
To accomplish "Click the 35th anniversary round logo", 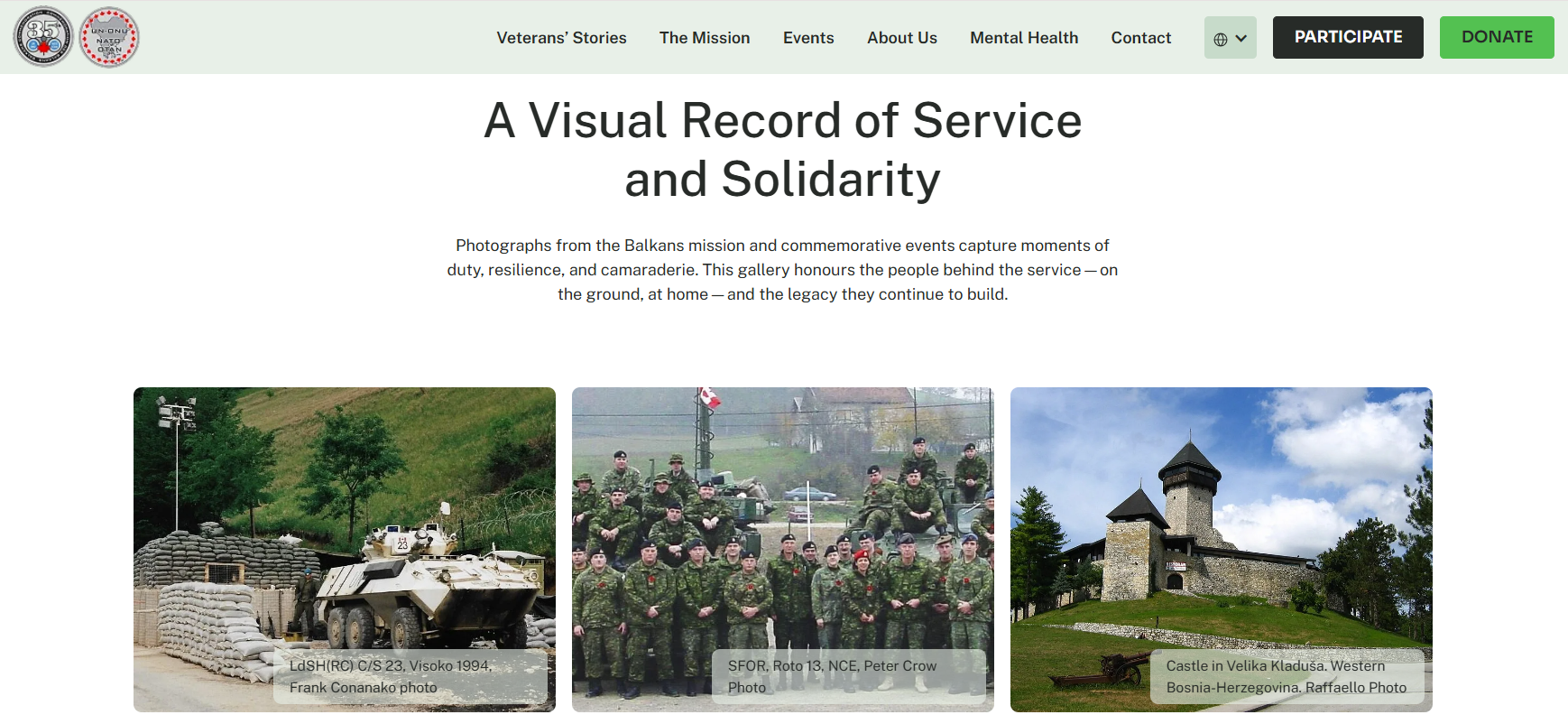I will [x=43, y=37].
